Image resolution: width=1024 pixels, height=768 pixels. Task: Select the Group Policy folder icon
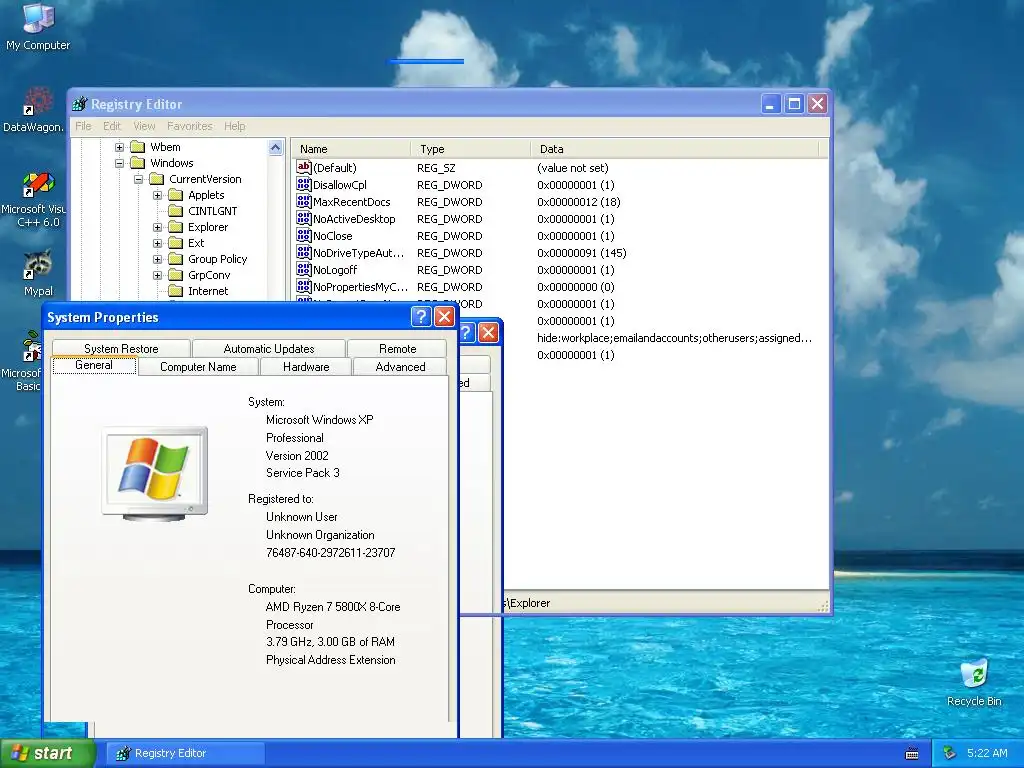[175, 259]
